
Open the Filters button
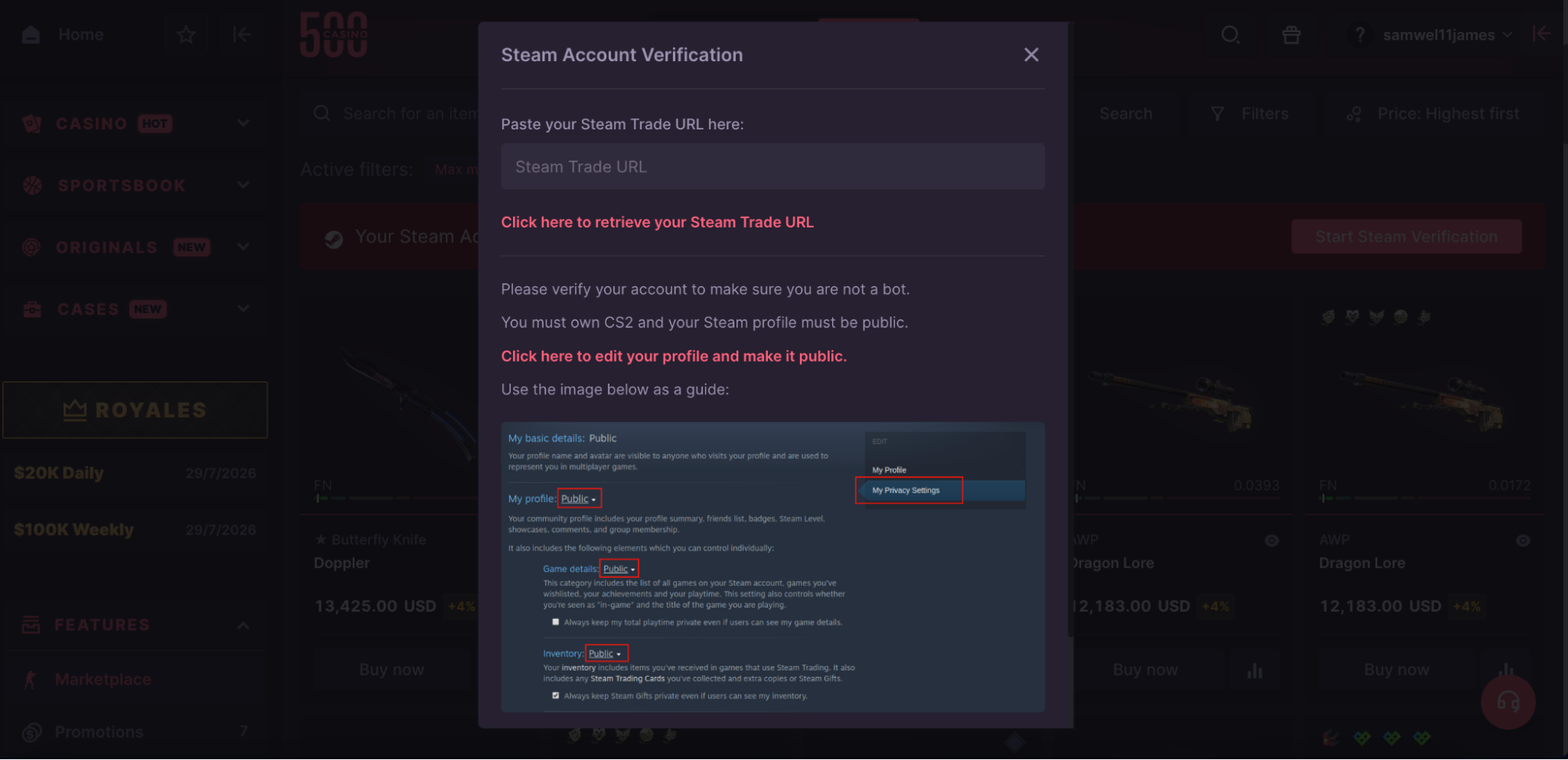(1250, 114)
